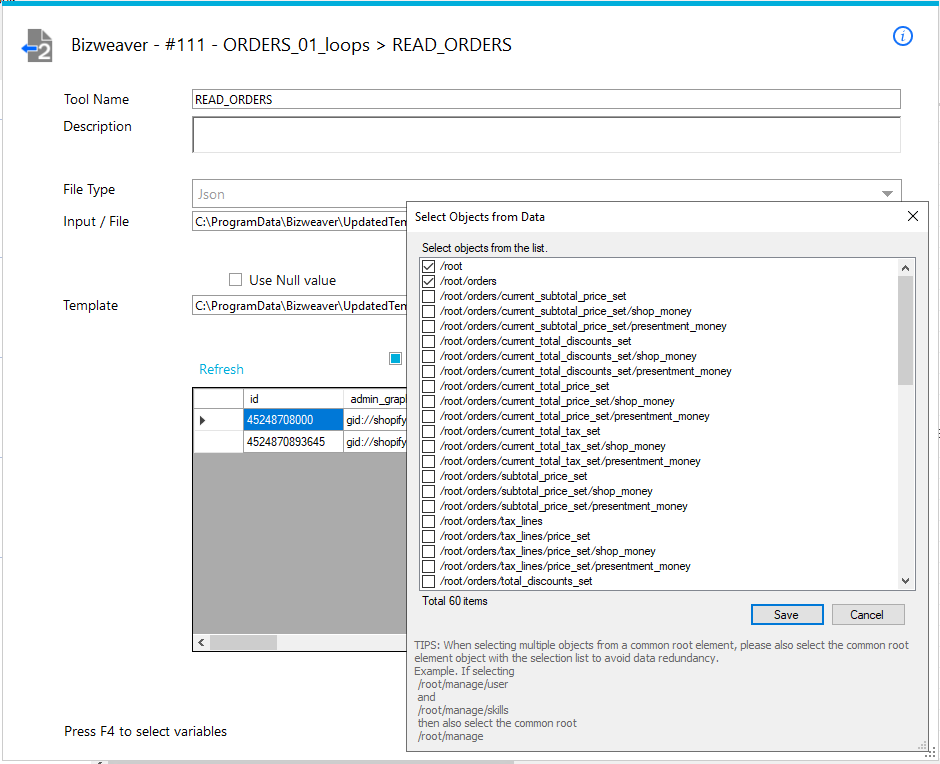
Task: Click the grid horizontal scrollbar thumb
Action: click(x=243, y=643)
